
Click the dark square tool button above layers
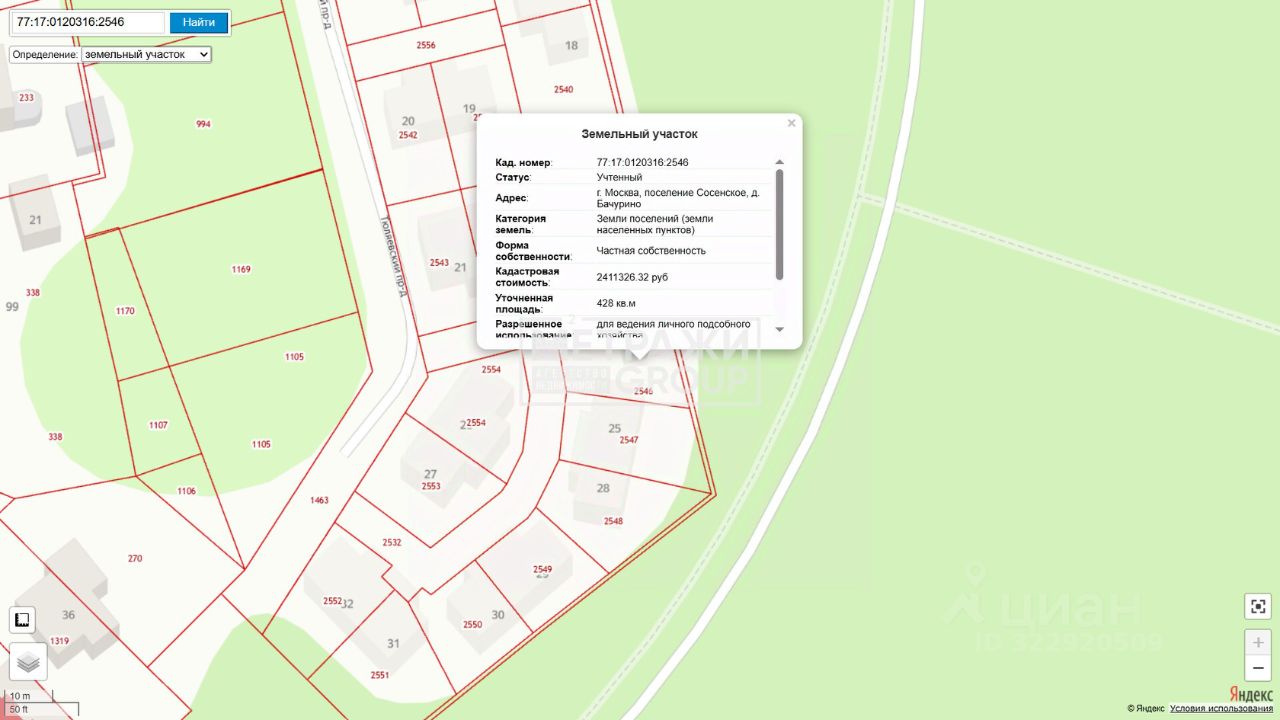(x=22, y=620)
